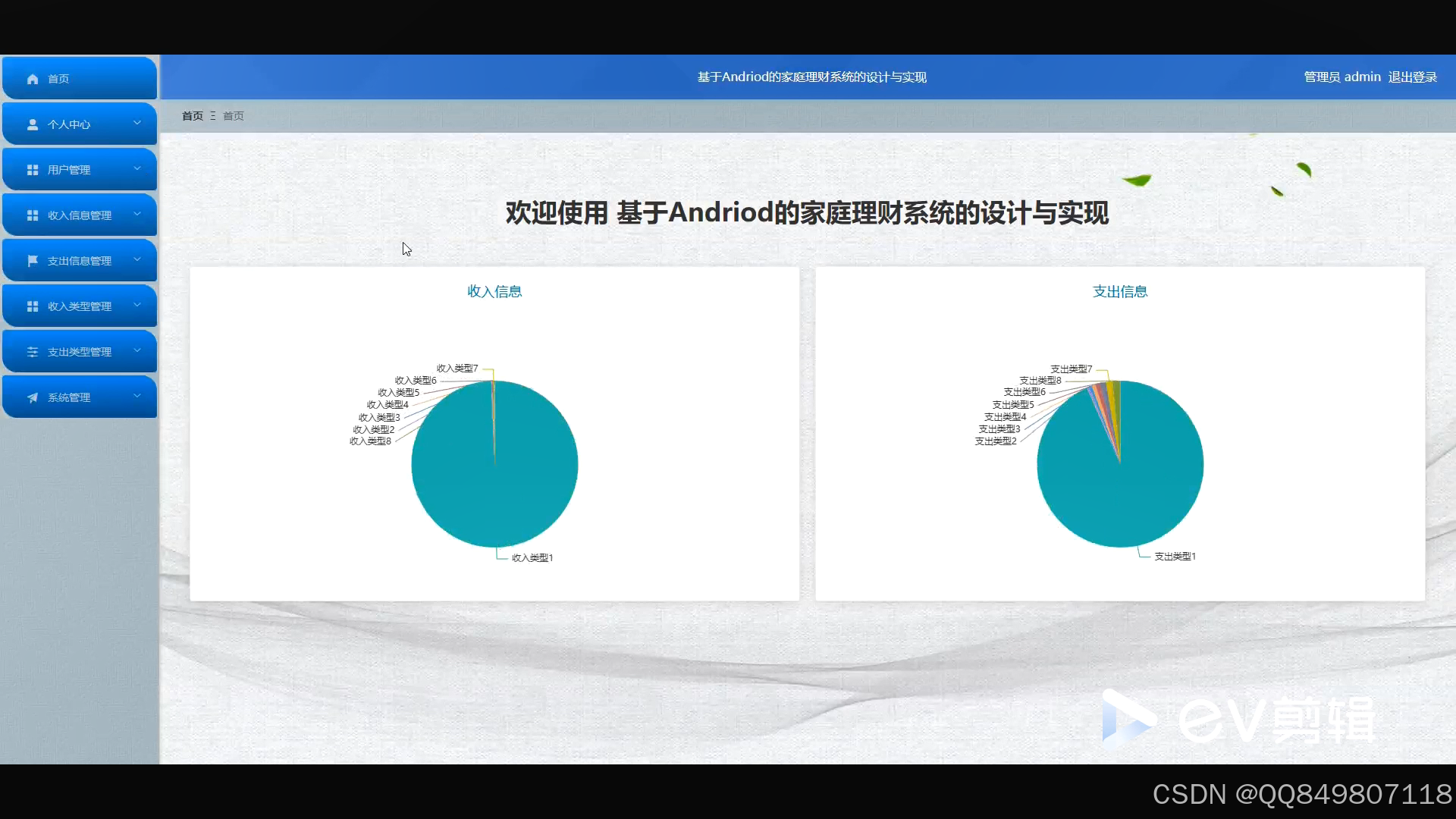Viewport: 1456px width, 819px height.
Task: Expand the 支出类型管理 chevron arrow
Action: click(x=137, y=350)
